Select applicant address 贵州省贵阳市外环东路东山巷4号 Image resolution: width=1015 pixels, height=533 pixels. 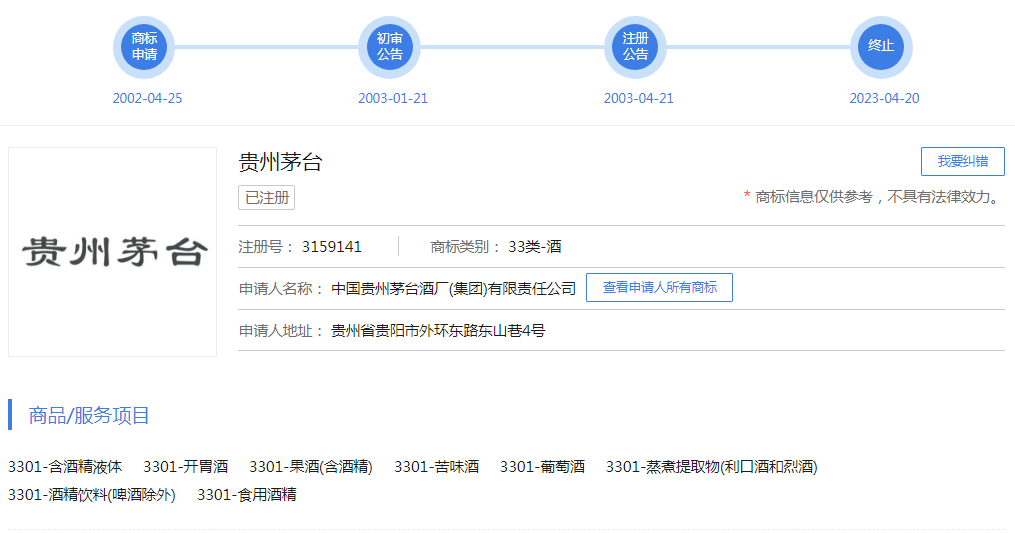click(x=438, y=331)
